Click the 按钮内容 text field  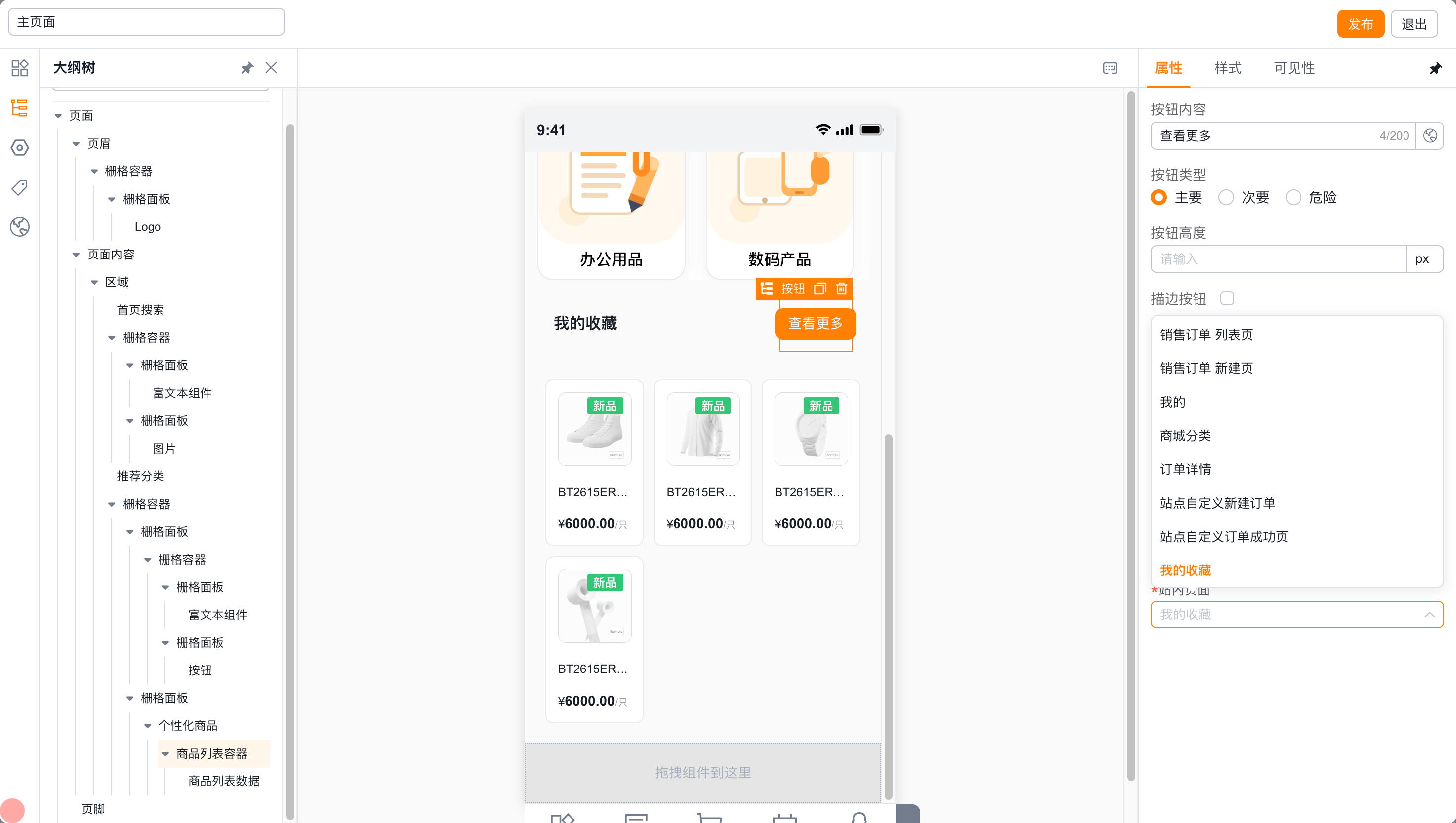(1283, 136)
